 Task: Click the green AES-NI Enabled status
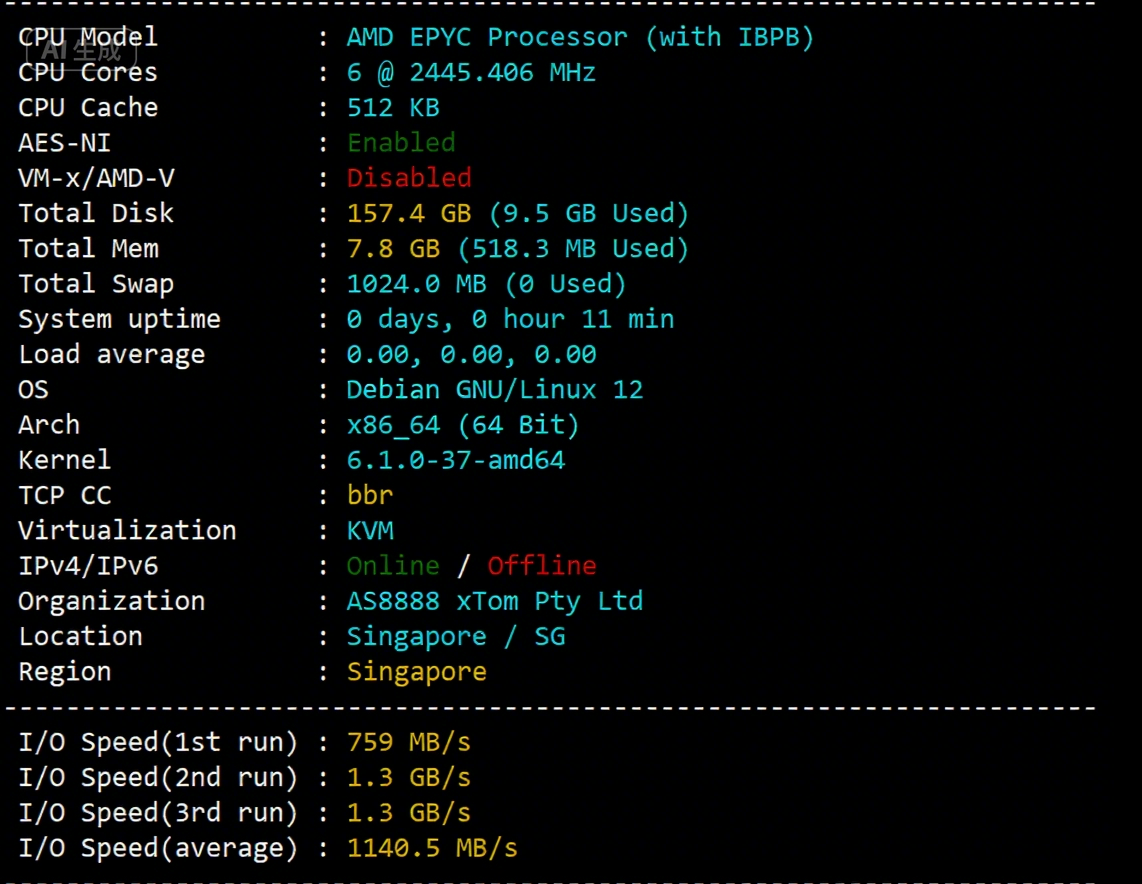coord(401,143)
